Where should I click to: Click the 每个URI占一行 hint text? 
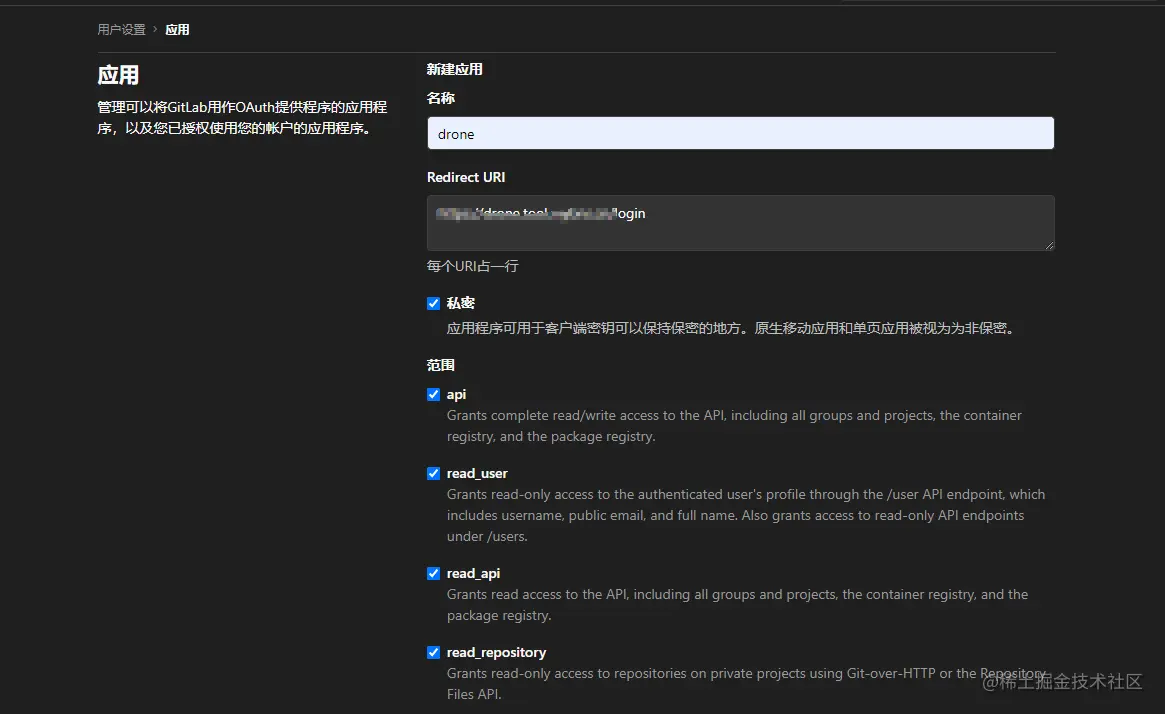click(473, 266)
